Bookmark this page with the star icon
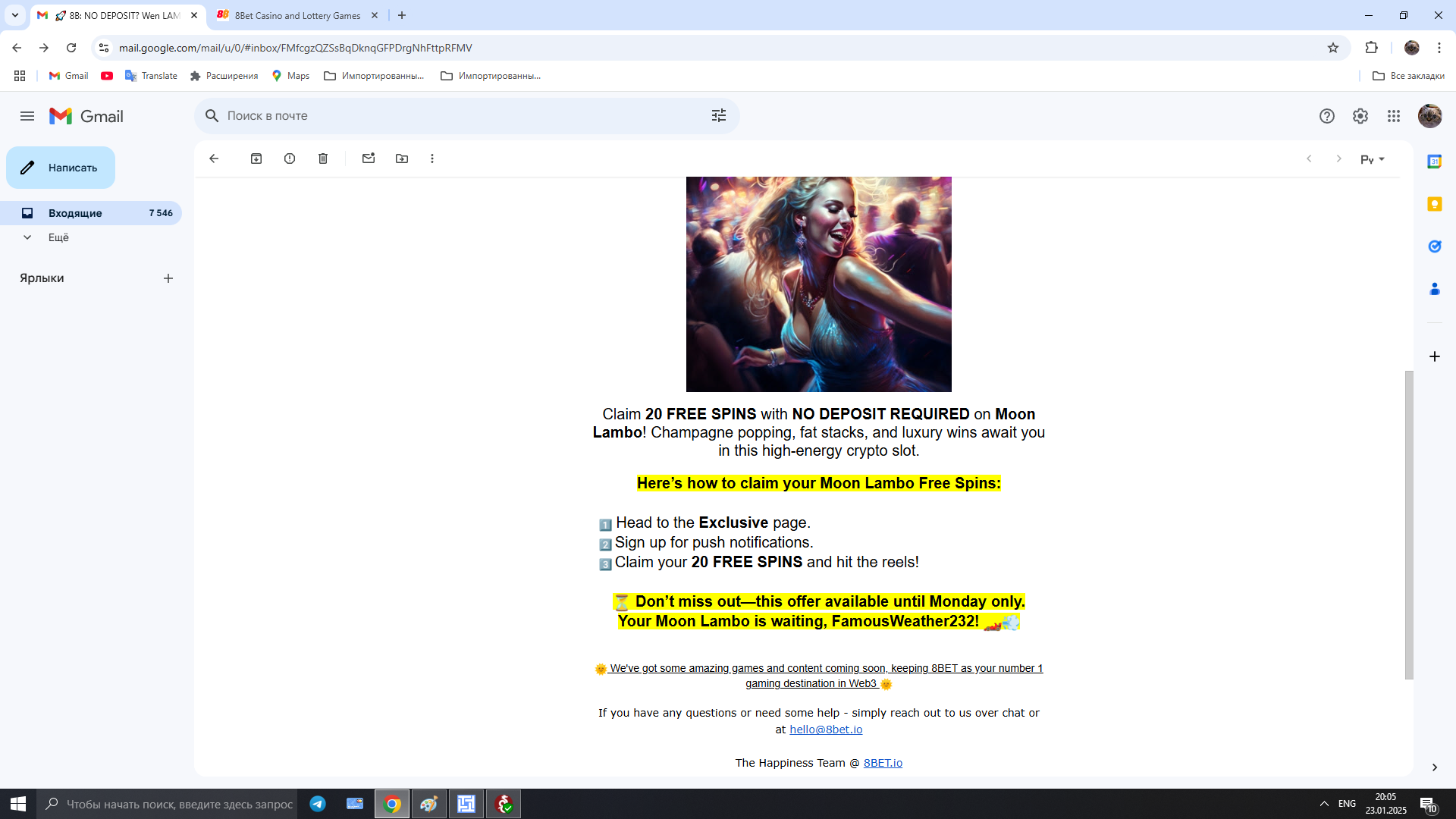 1333,48
